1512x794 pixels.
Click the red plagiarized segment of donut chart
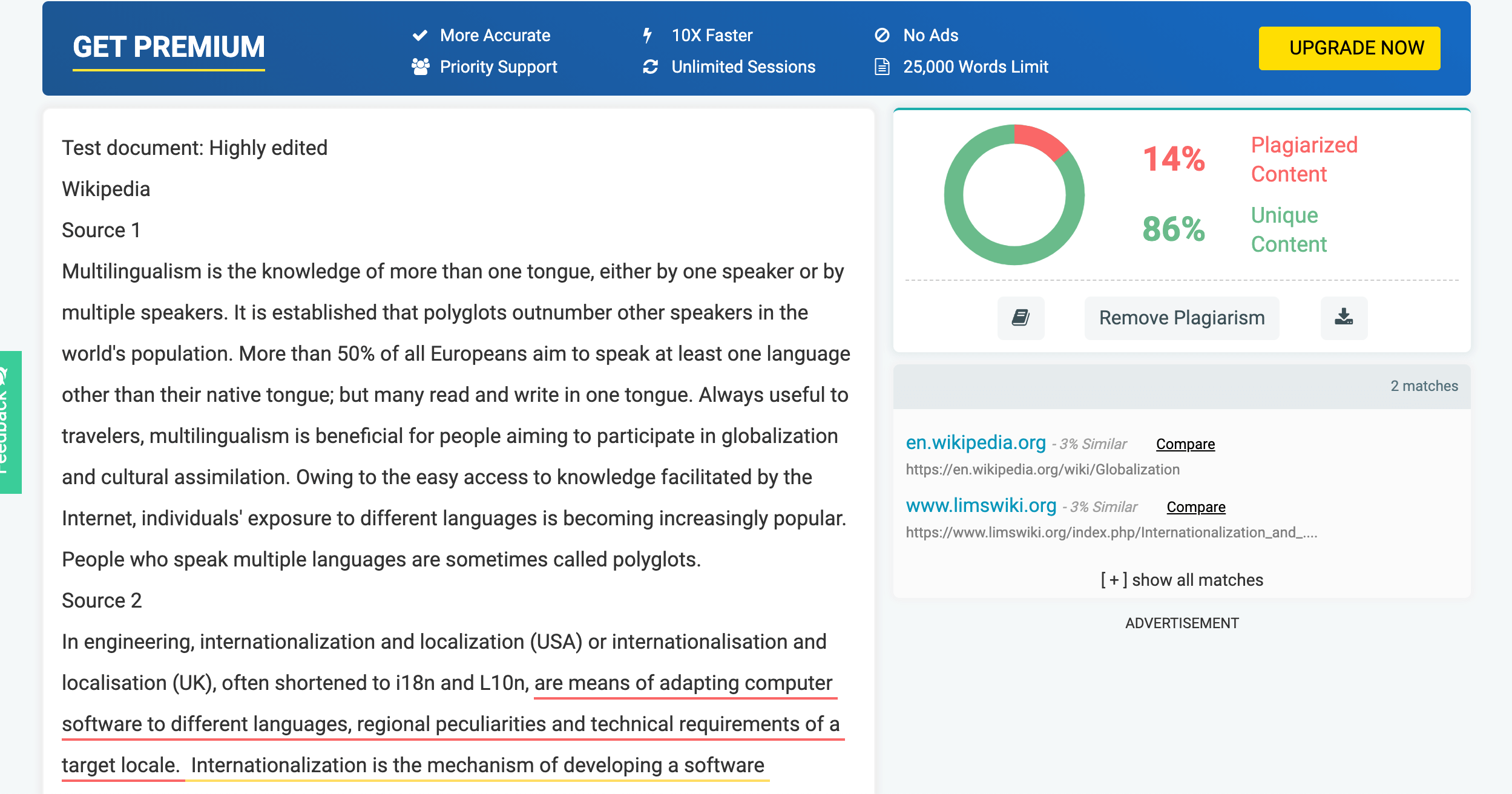tap(1040, 139)
